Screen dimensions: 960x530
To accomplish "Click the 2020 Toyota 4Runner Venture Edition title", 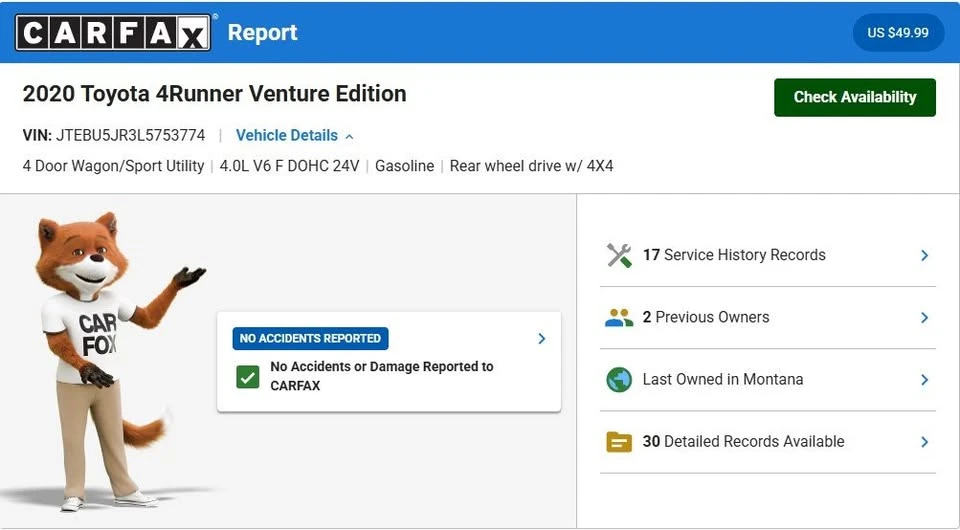I will coord(214,94).
